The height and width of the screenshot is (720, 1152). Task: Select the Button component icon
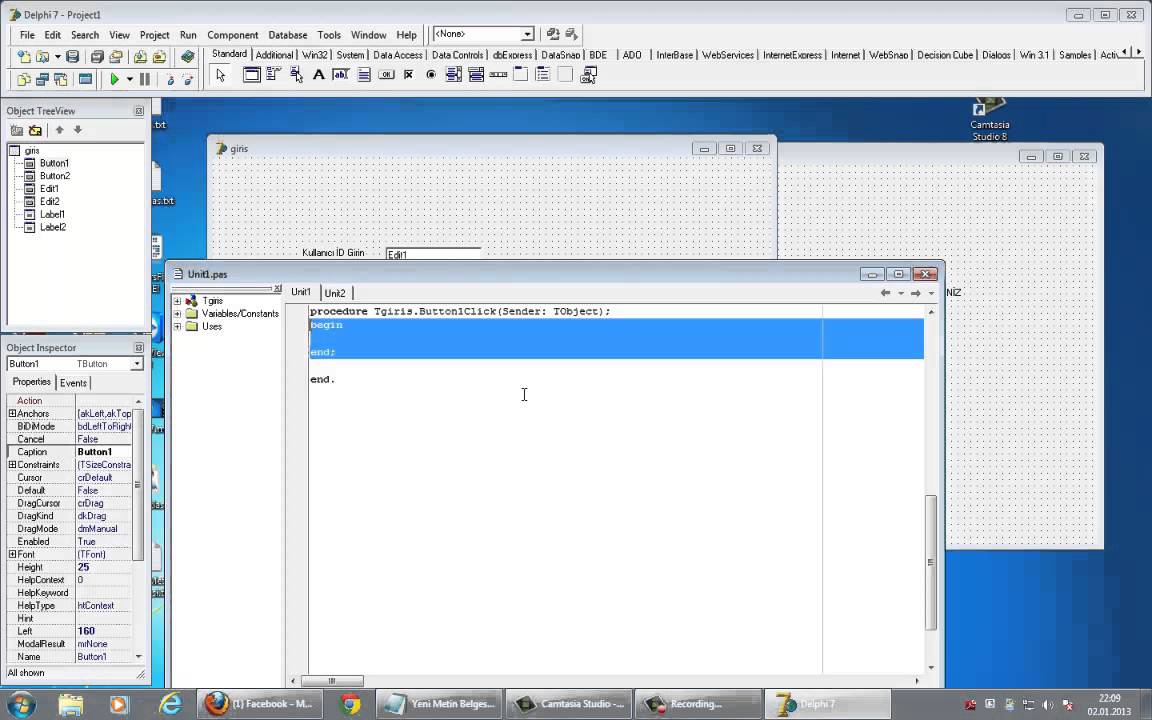click(x=386, y=74)
